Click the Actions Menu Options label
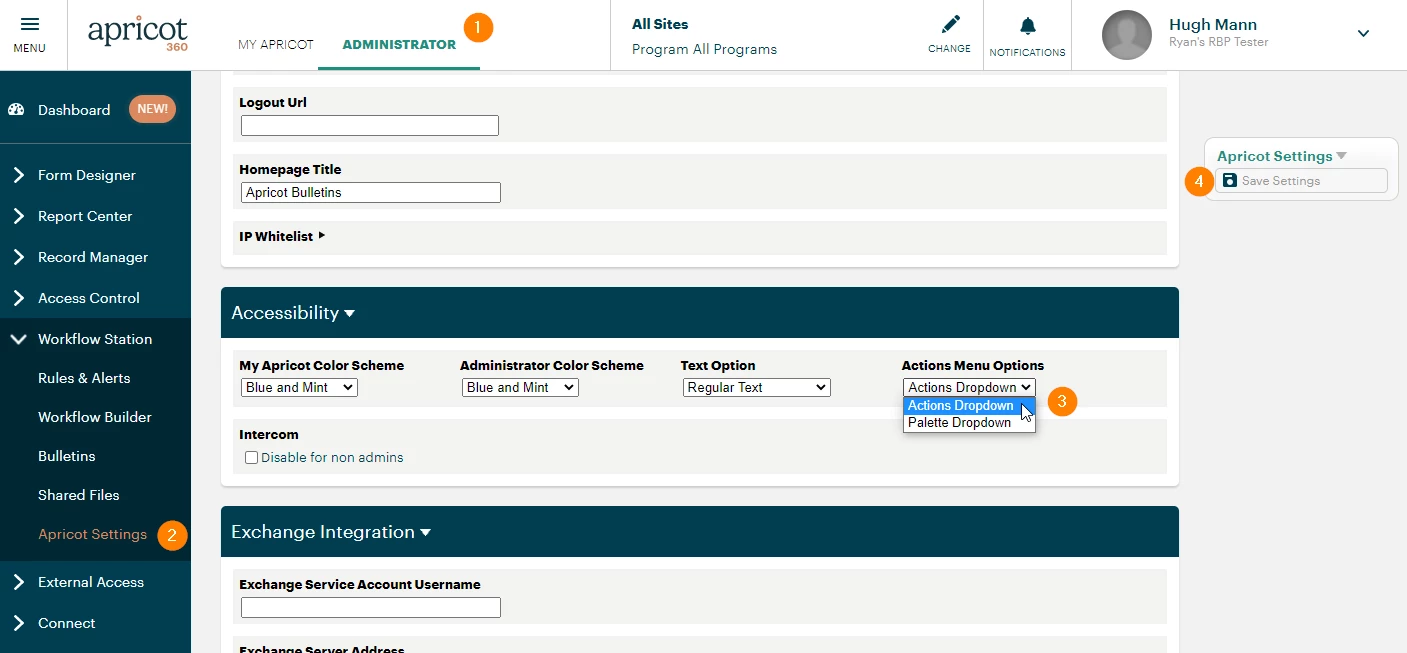This screenshot has height=653, width=1407. click(972, 366)
